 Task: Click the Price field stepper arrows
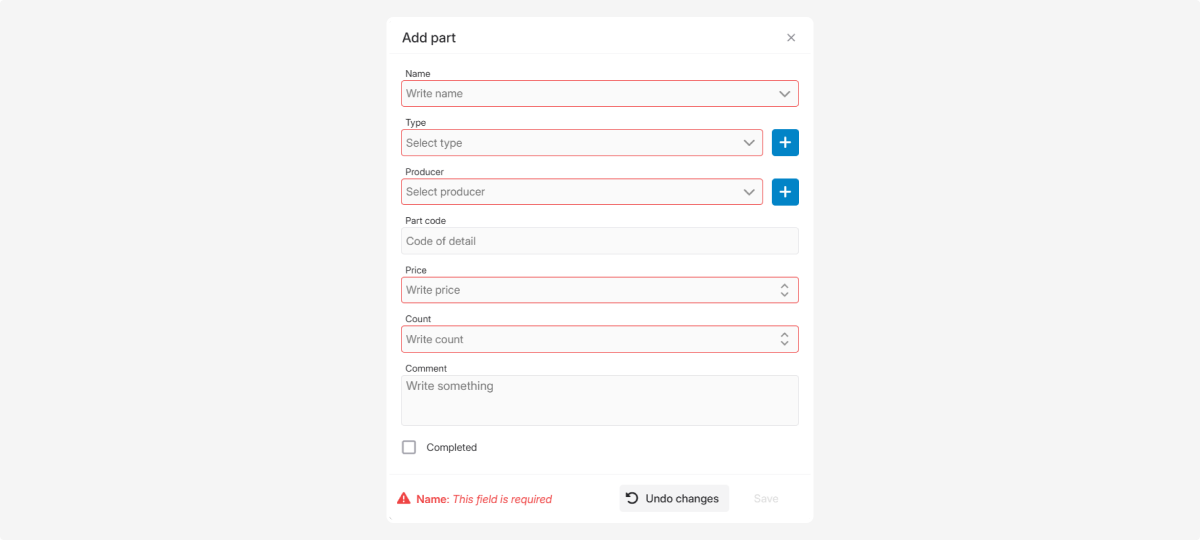coord(785,290)
